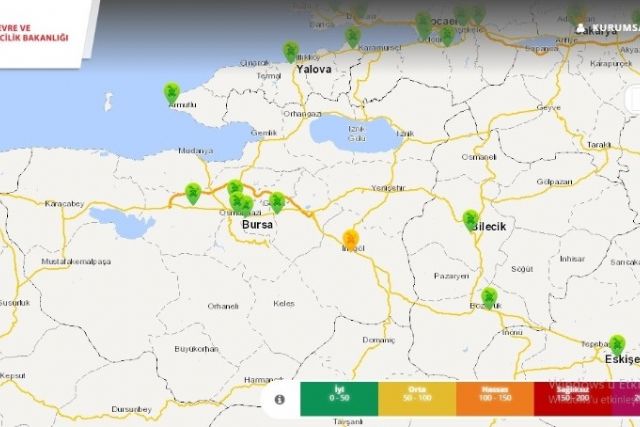
Task: Click the Pazaryeri town label
Action: pyautogui.click(x=451, y=276)
